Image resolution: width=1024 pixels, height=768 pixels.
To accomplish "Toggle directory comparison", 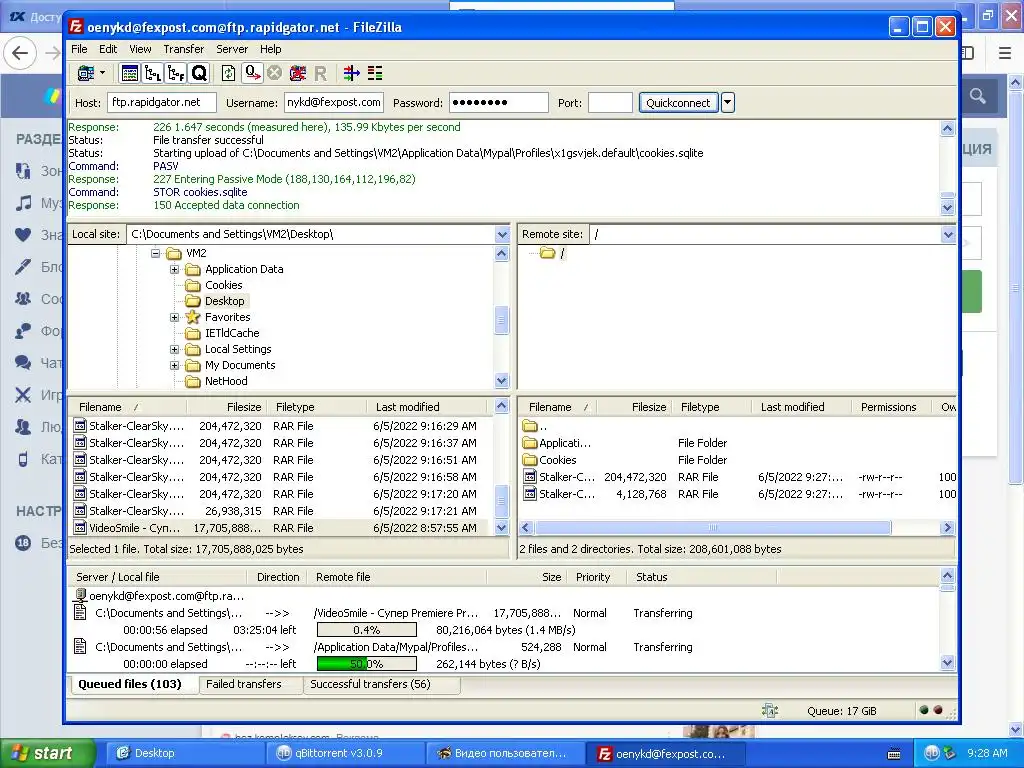I will pos(375,73).
